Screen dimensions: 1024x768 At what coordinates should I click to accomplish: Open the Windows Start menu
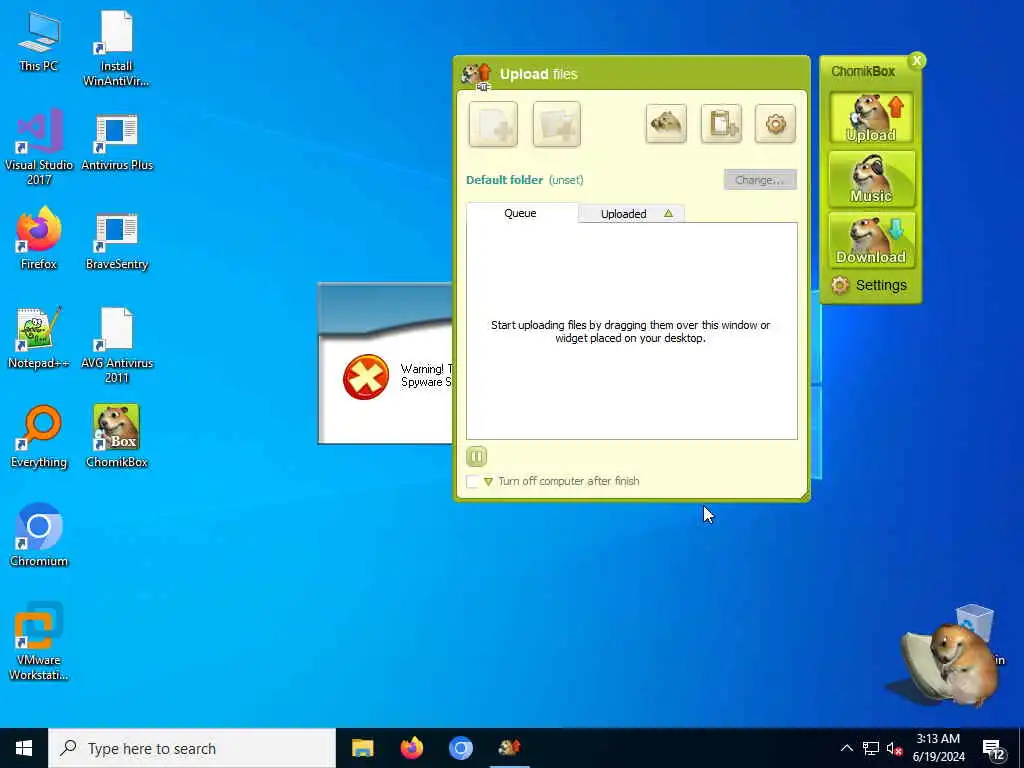pyautogui.click(x=24, y=748)
